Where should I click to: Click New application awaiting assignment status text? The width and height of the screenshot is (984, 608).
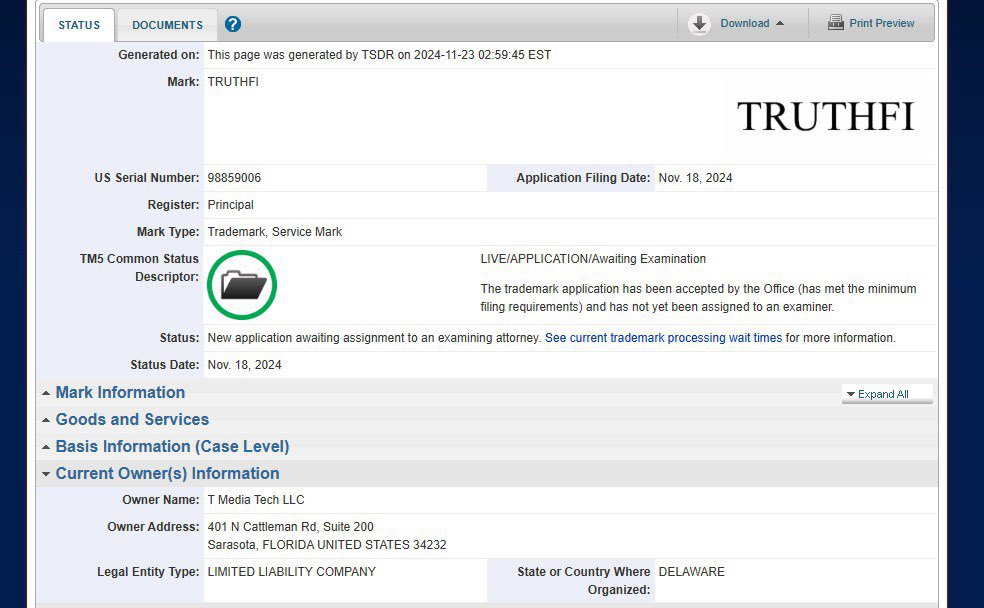click(x=374, y=338)
